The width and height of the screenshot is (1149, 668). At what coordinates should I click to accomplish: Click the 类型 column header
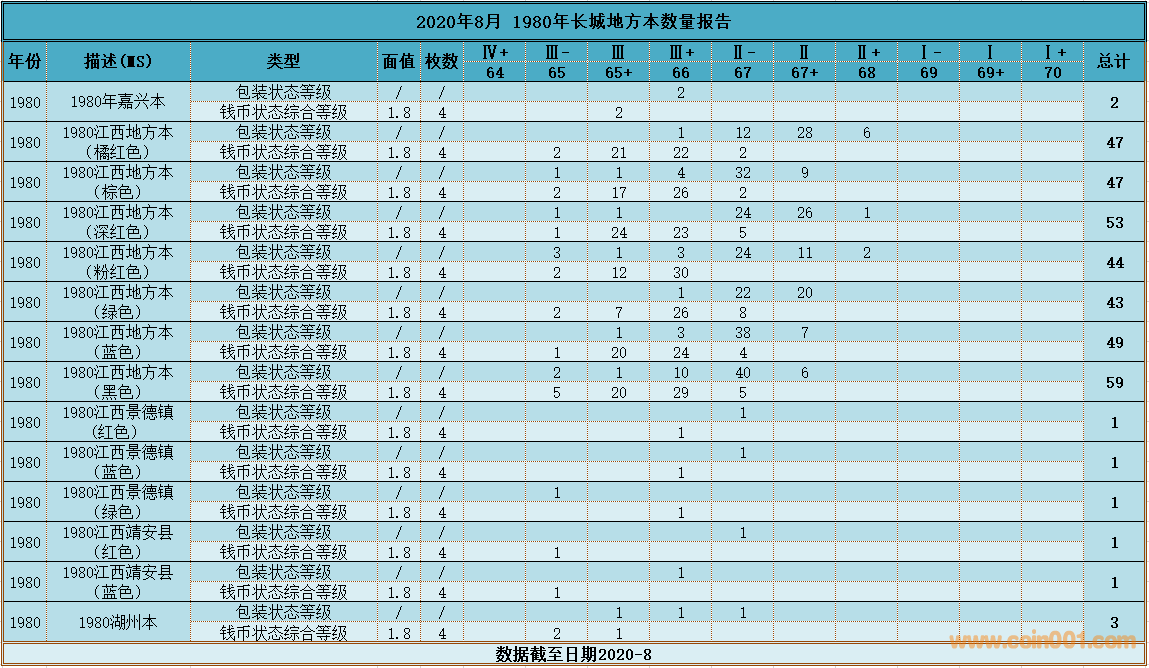coord(283,61)
